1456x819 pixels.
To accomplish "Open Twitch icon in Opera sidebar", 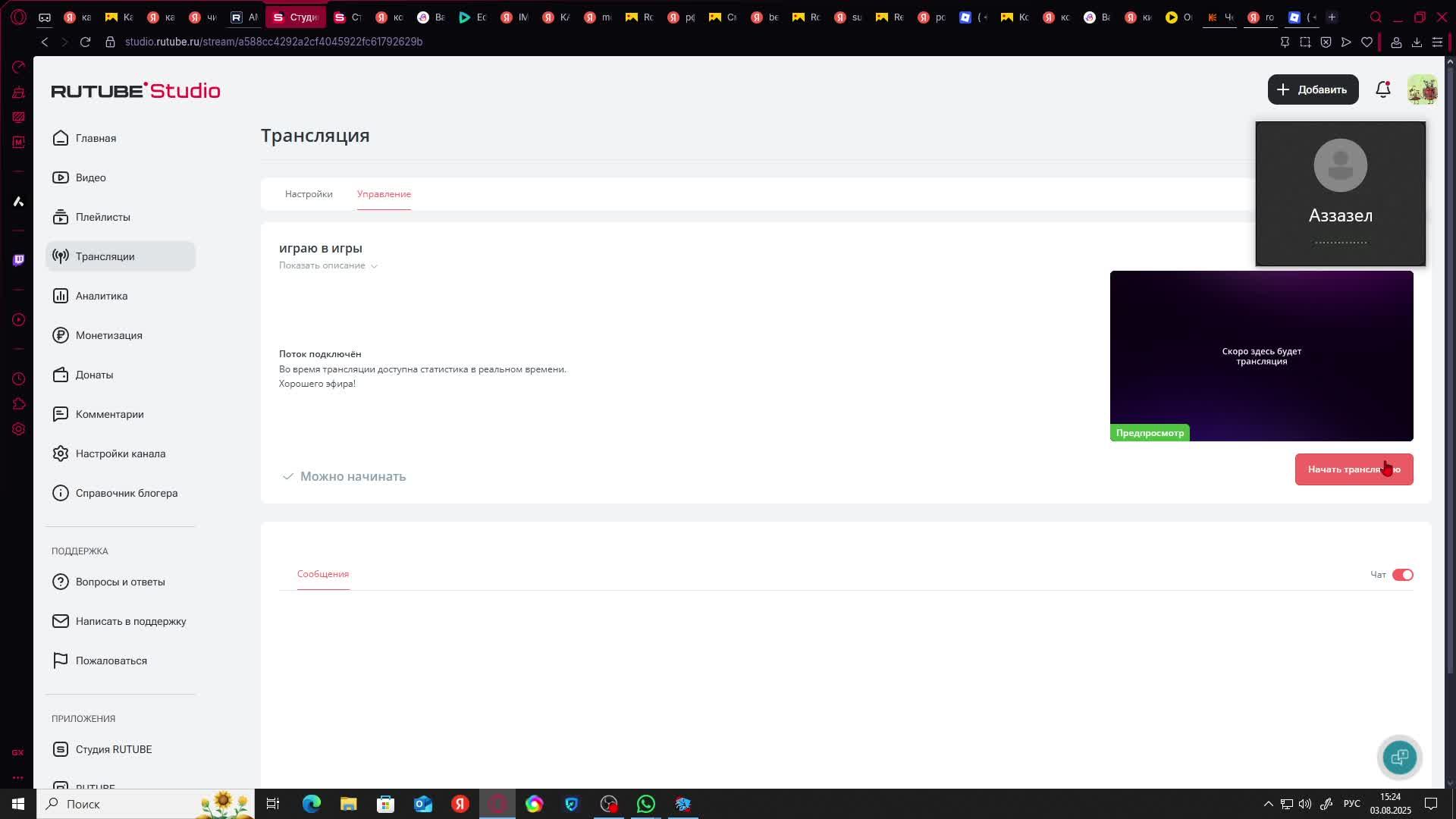I will (x=19, y=260).
